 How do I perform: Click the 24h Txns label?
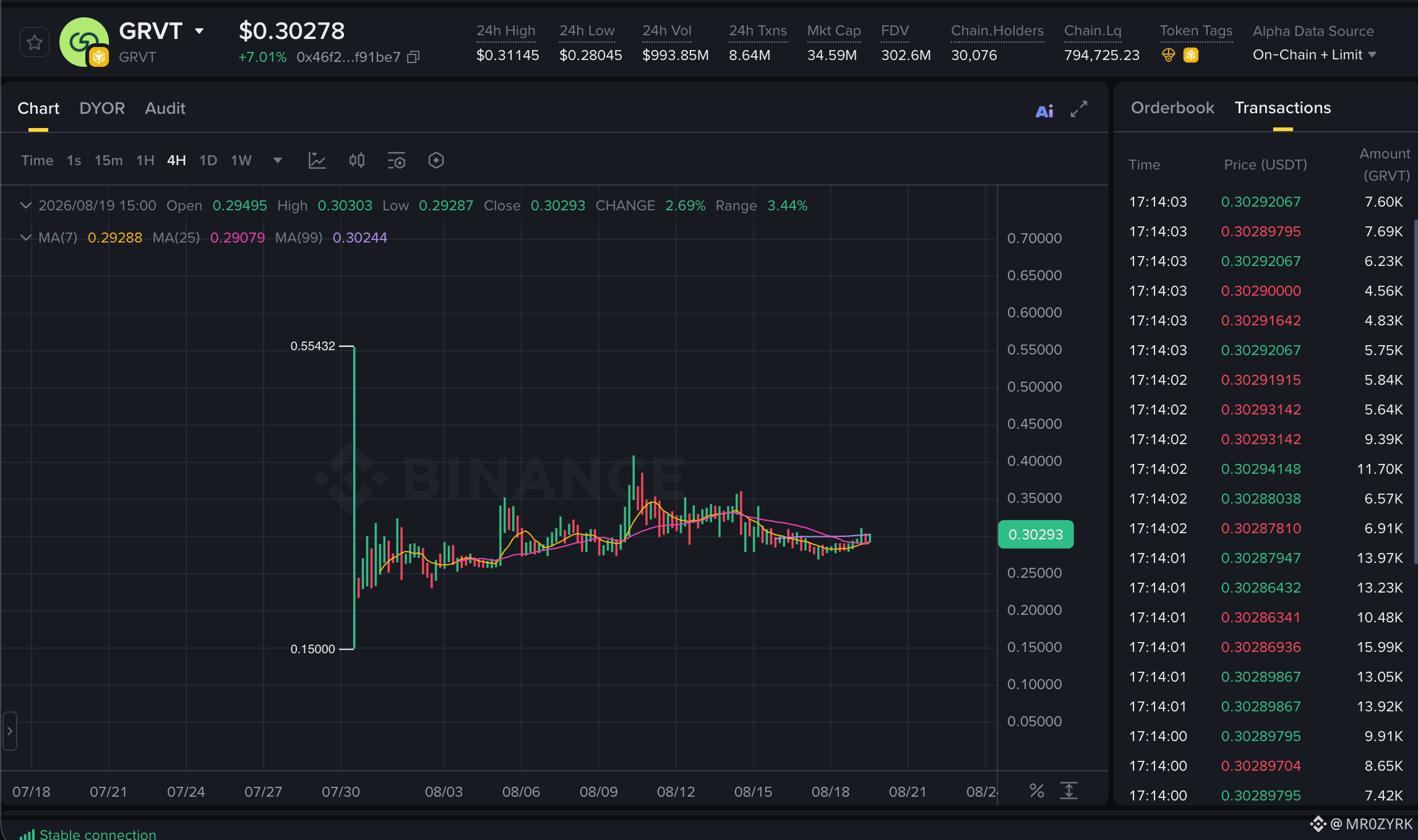tap(758, 31)
